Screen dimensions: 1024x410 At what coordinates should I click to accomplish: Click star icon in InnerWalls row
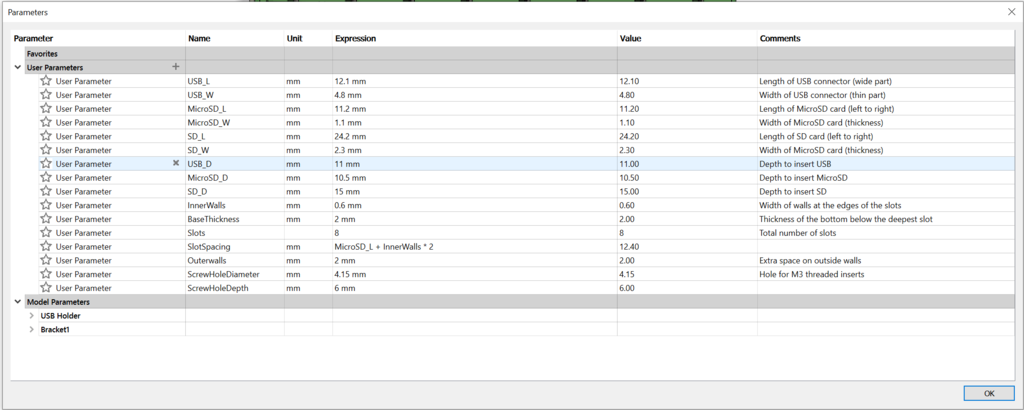click(46, 205)
